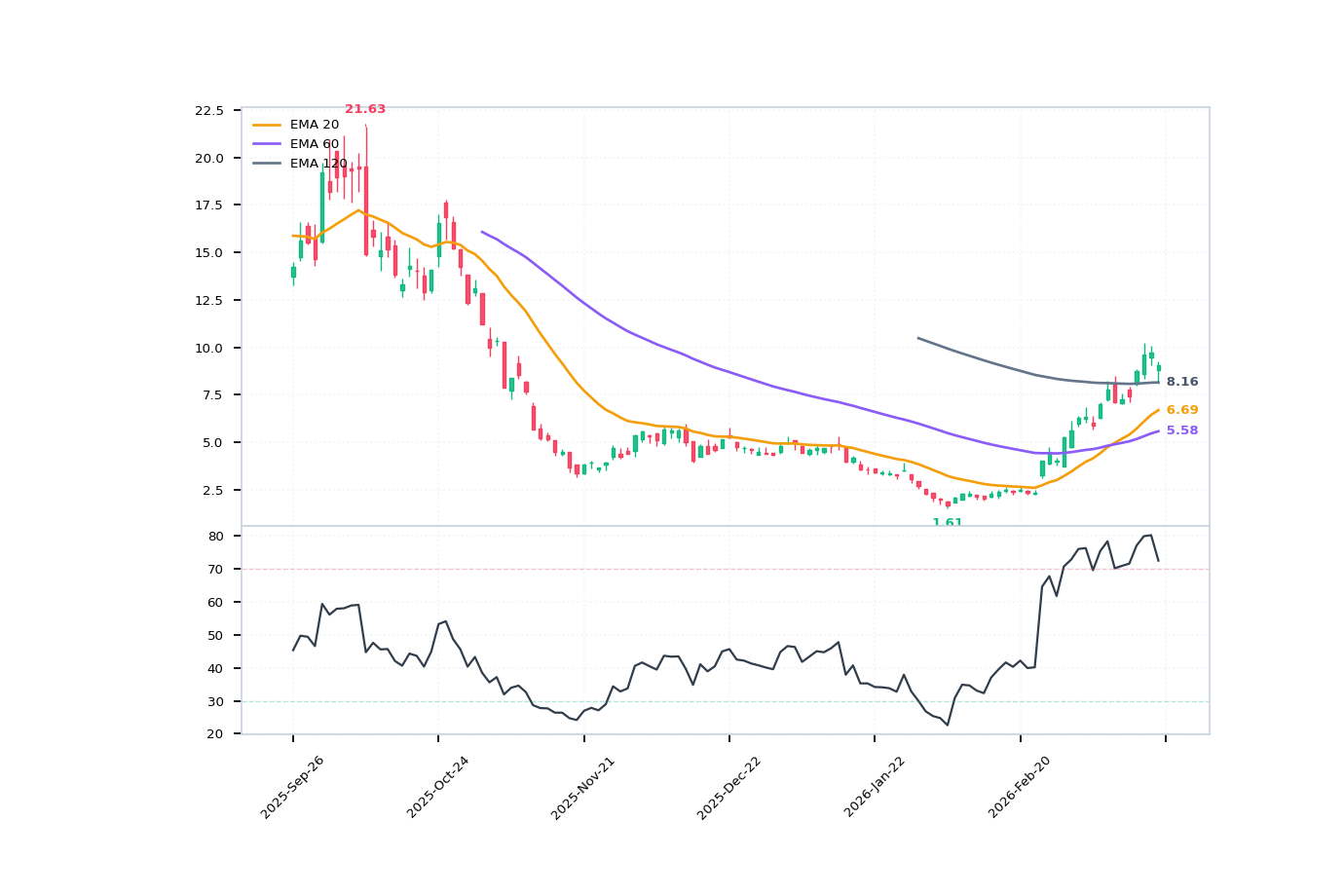
Task: Select the purple EMA 60 value 5.58
Action: tap(1181, 429)
